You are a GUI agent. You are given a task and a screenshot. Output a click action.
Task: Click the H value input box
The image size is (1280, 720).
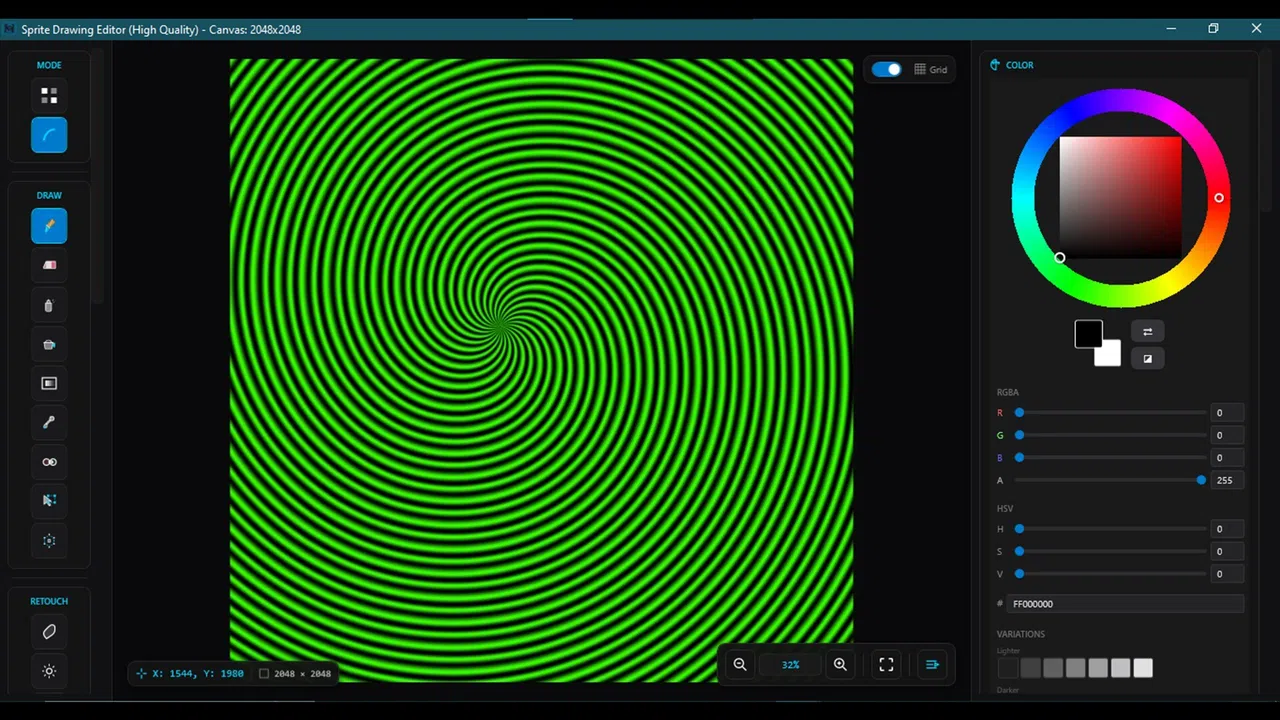[1228, 528]
